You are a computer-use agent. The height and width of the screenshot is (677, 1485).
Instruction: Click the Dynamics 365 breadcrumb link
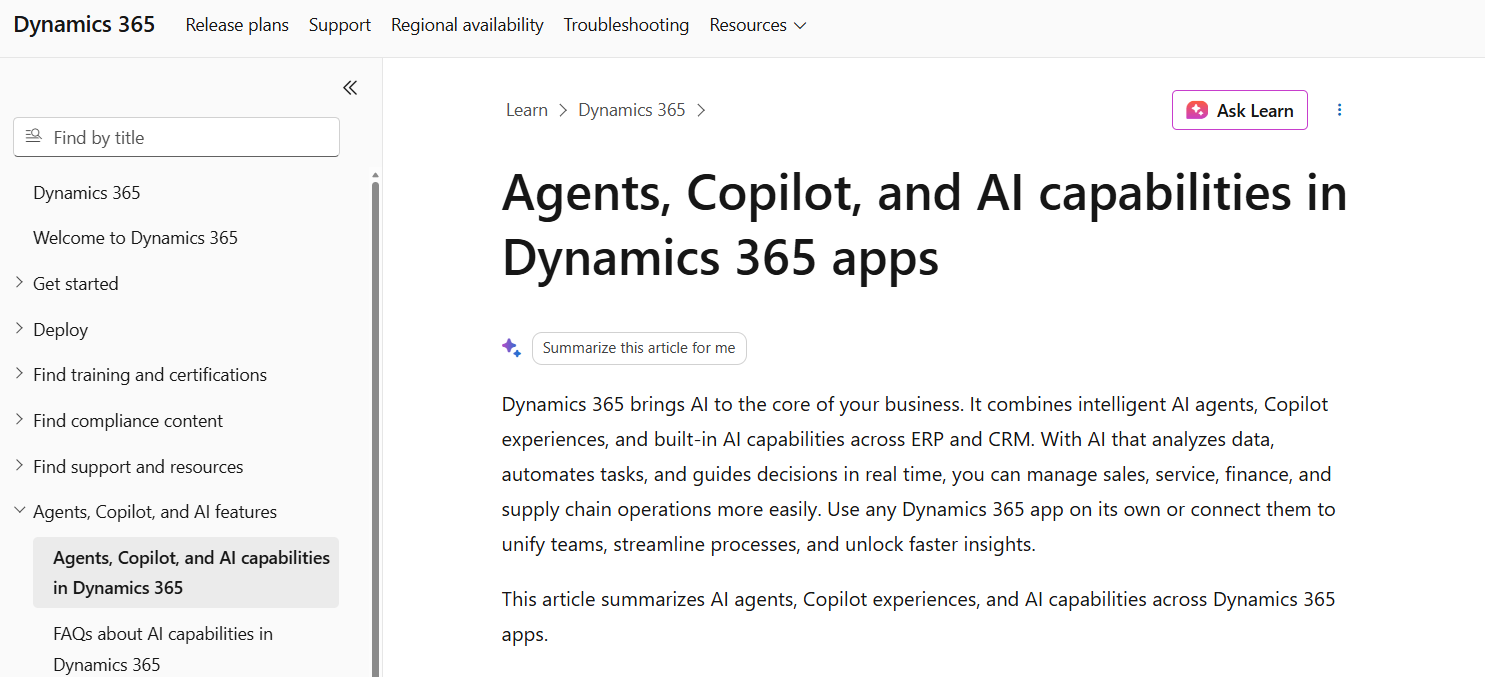point(632,110)
